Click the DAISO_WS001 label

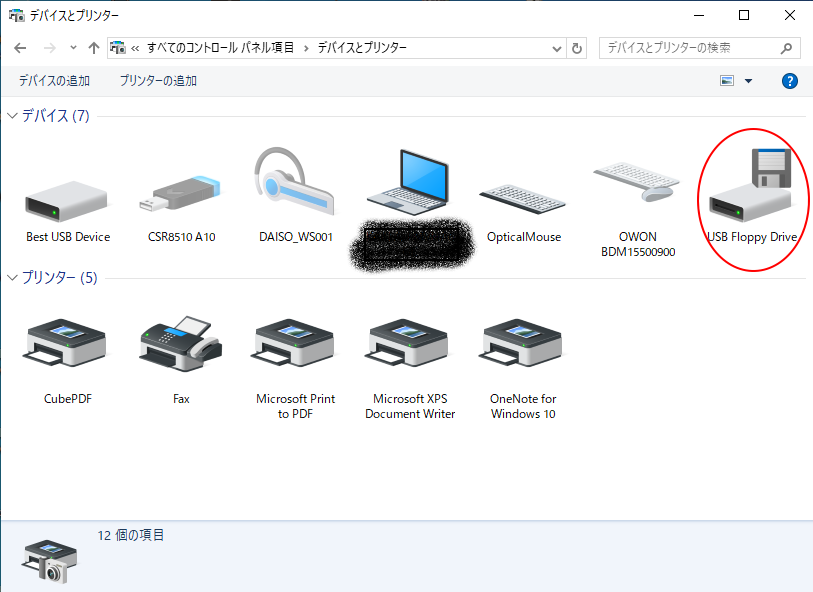click(x=296, y=237)
